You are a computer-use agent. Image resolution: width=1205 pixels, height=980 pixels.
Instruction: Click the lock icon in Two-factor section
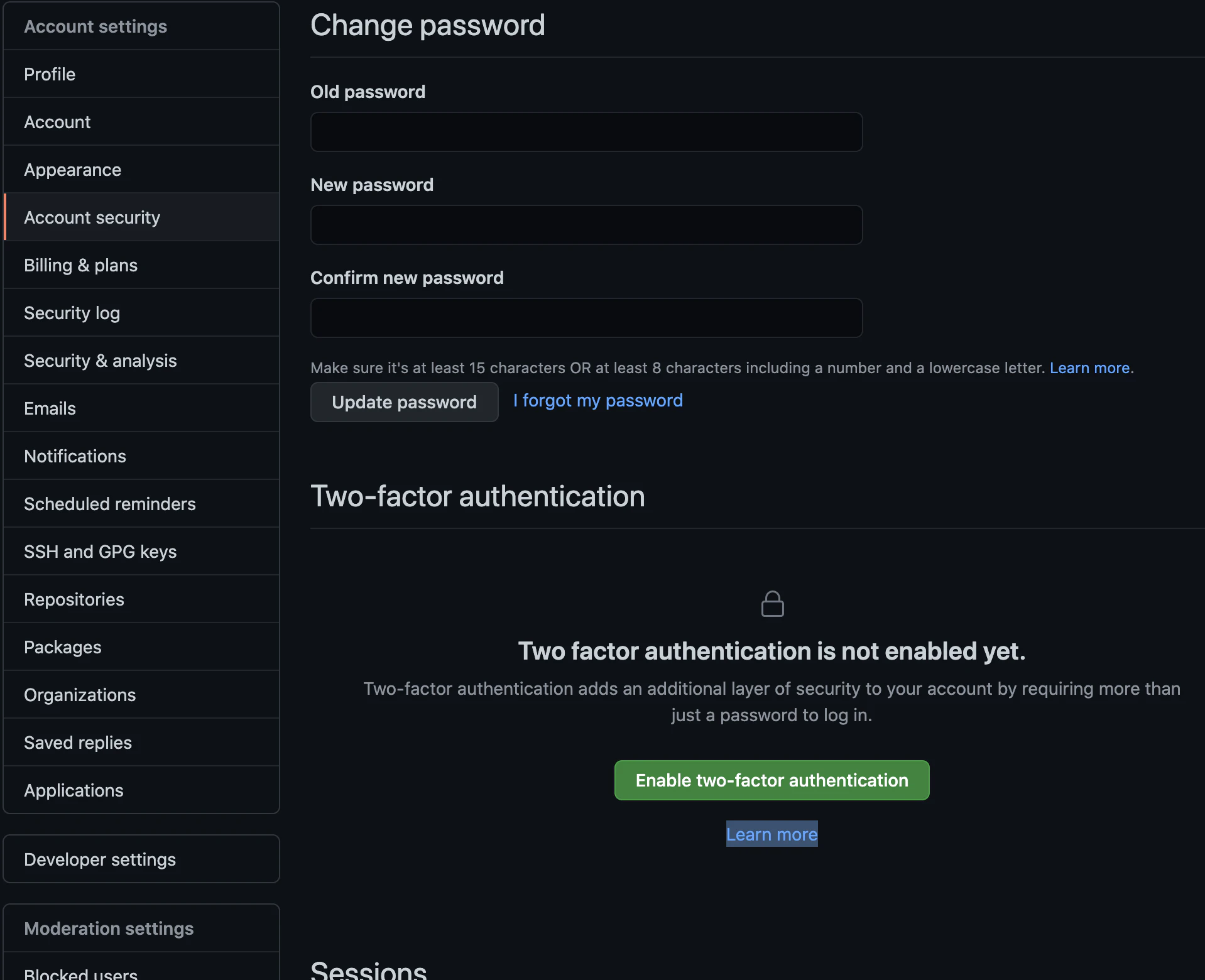[772, 604]
